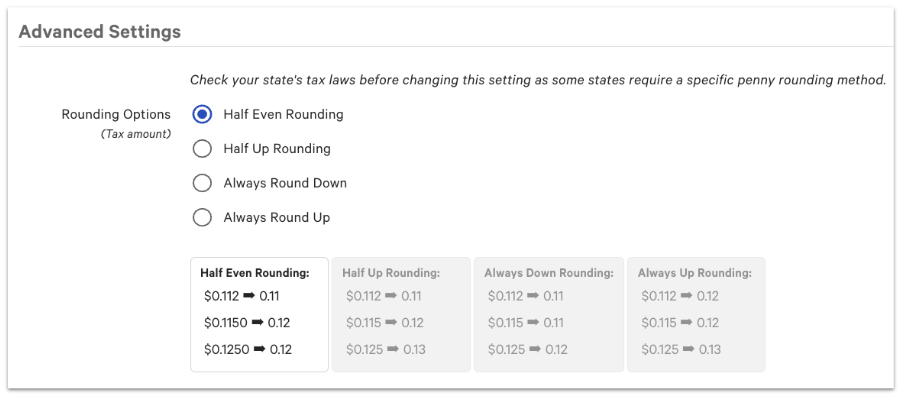Enable the Always Round Down option
901x400 pixels.
202,183
